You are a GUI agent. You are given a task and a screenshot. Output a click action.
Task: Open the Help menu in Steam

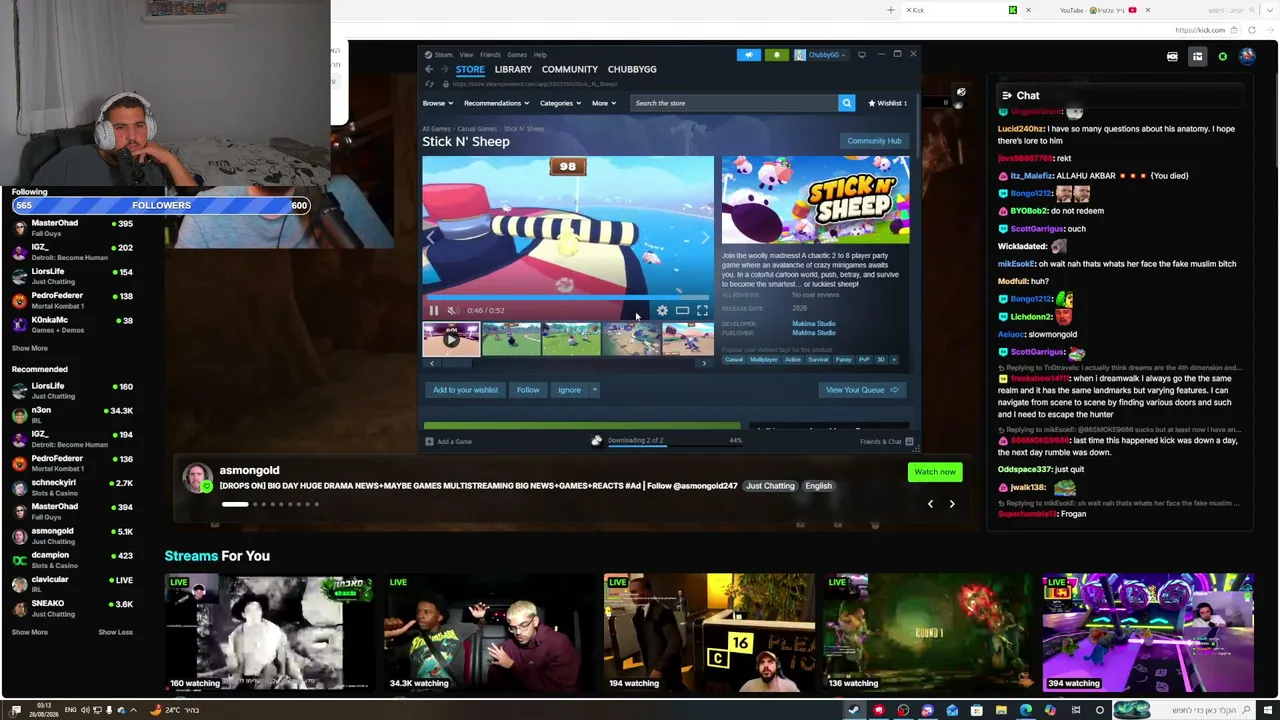click(x=540, y=55)
